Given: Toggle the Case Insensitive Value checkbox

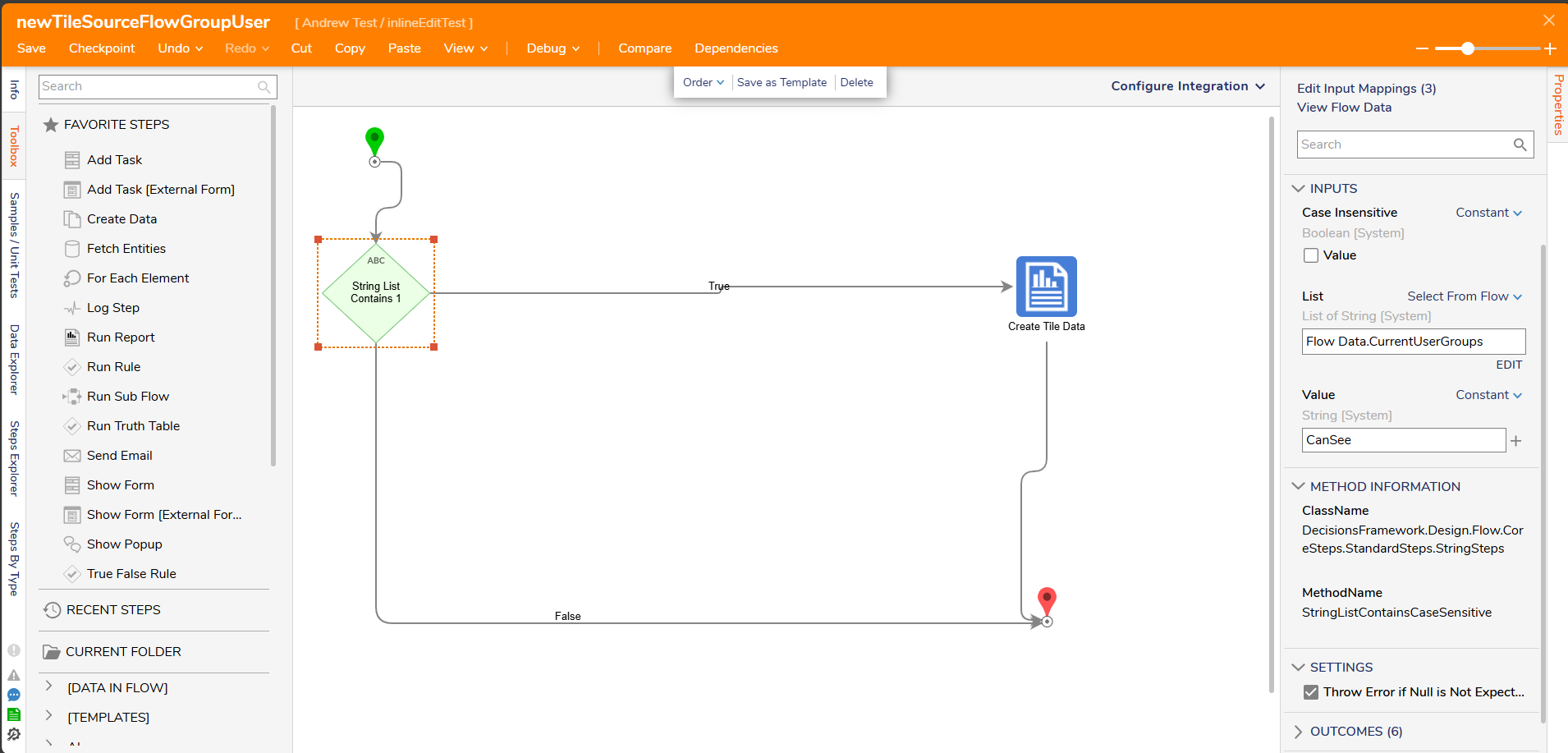Looking at the screenshot, I should pos(1311,255).
